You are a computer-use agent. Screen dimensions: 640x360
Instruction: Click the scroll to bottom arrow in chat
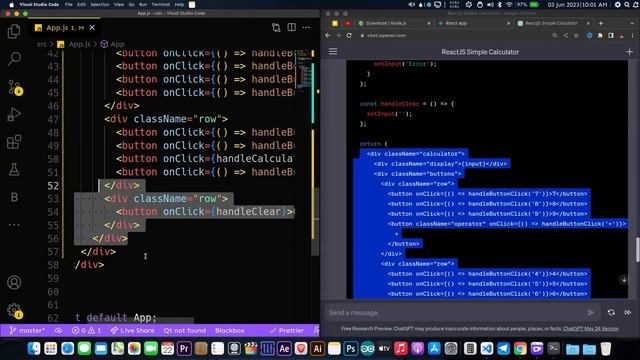[x=624, y=280]
